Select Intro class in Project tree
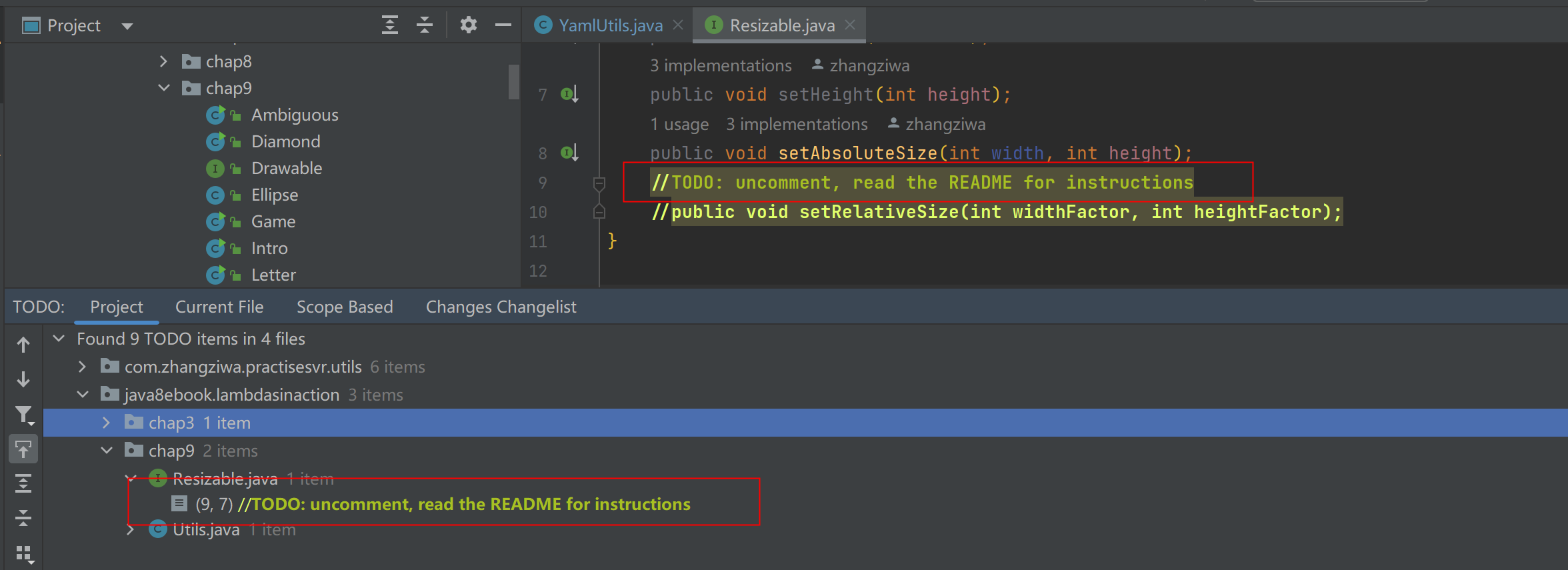Image resolution: width=1568 pixels, height=570 pixels. pos(269,248)
